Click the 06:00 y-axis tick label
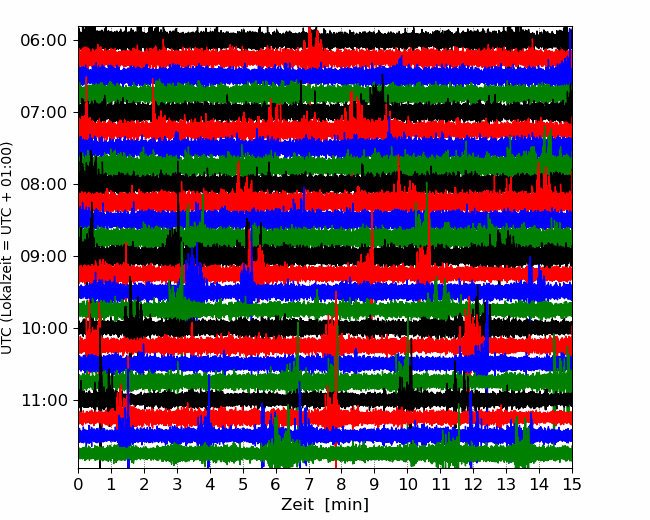Viewport: 650px width, 520px height. (x=44, y=41)
